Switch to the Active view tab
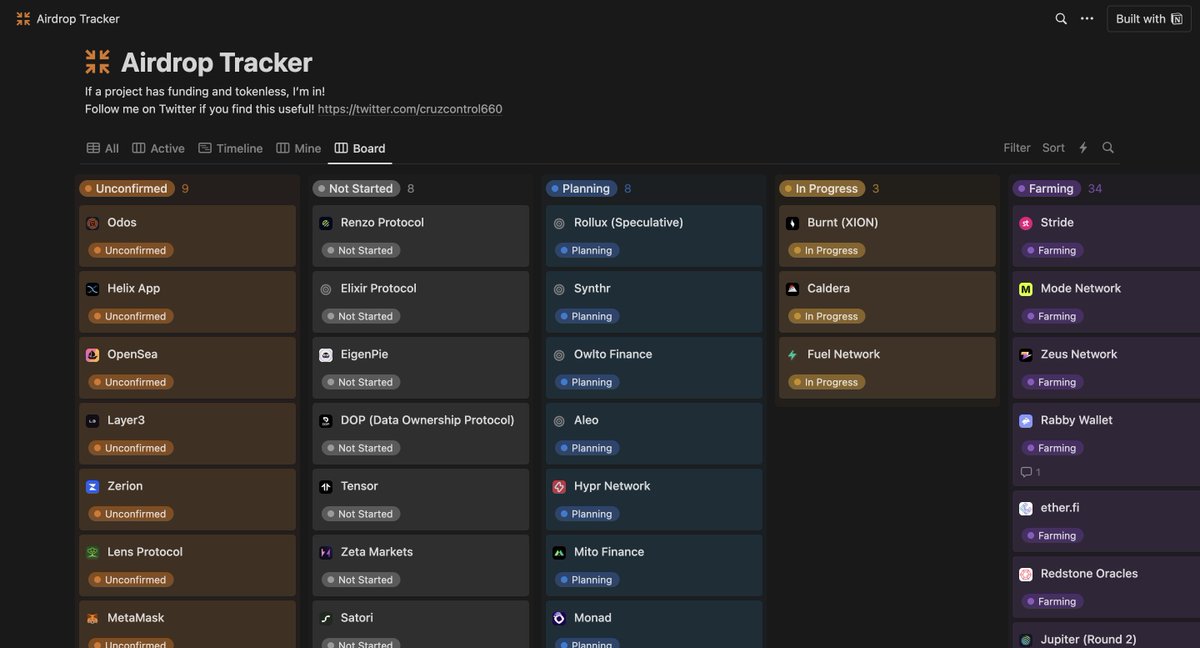This screenshot has width=1200, height=648. click(159, 148)
